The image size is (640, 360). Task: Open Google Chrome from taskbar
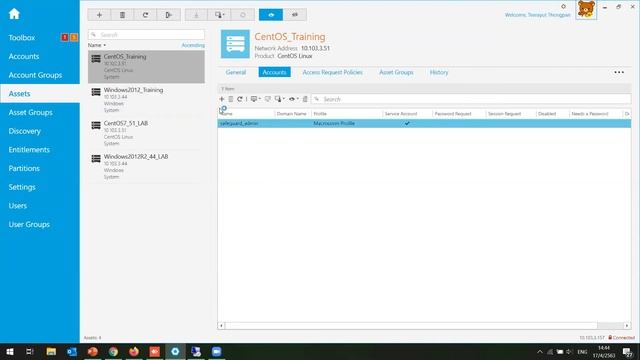click(x=113, y=351)
